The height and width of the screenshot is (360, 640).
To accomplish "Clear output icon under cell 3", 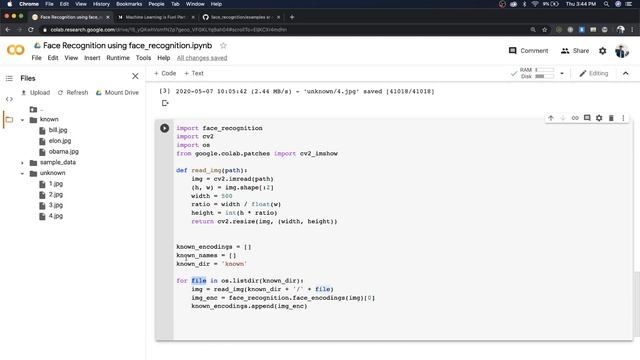I will coord(165,103).
